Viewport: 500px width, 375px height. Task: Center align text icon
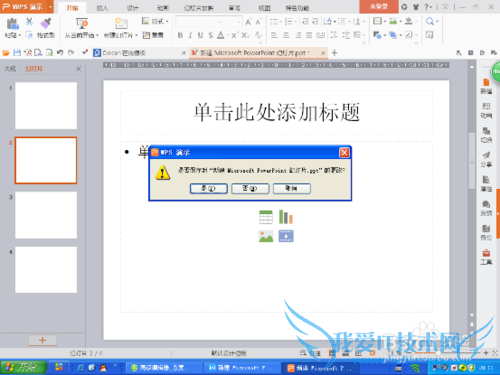[286, 35]
